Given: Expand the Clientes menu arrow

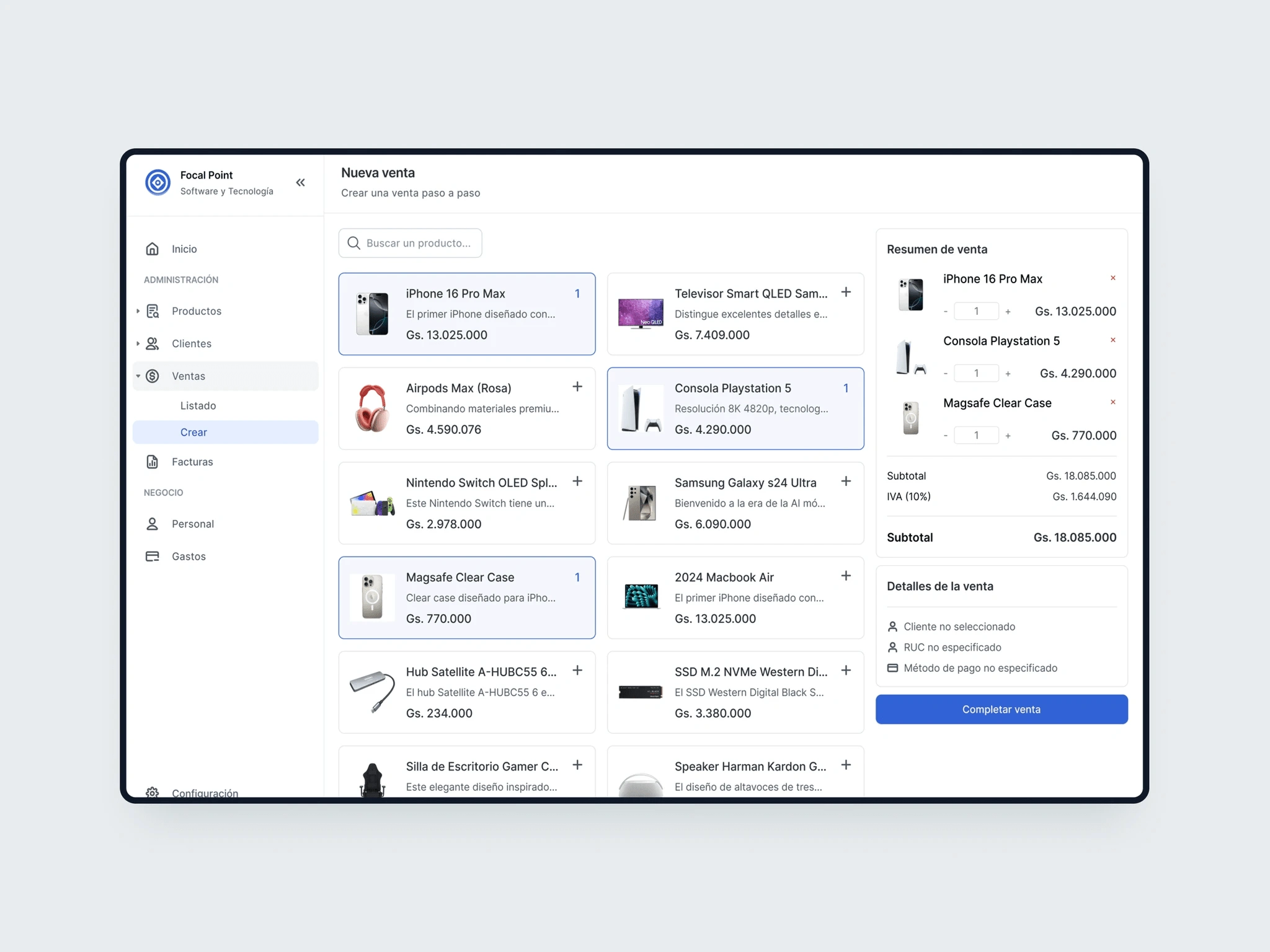Looking at the screenshot, I should click(x=138, y=343).
